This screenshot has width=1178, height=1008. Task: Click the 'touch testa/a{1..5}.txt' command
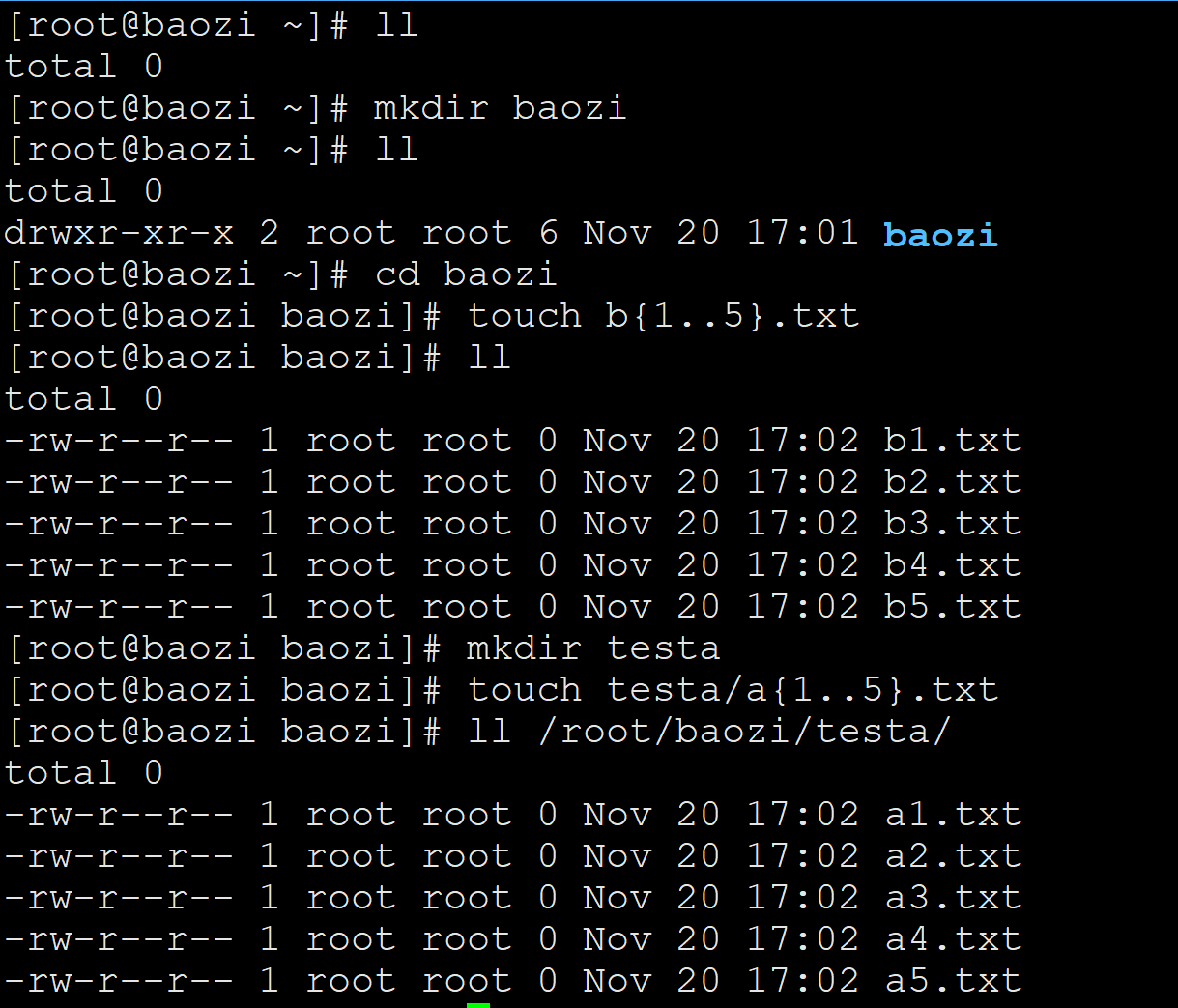tap(733, 690)
